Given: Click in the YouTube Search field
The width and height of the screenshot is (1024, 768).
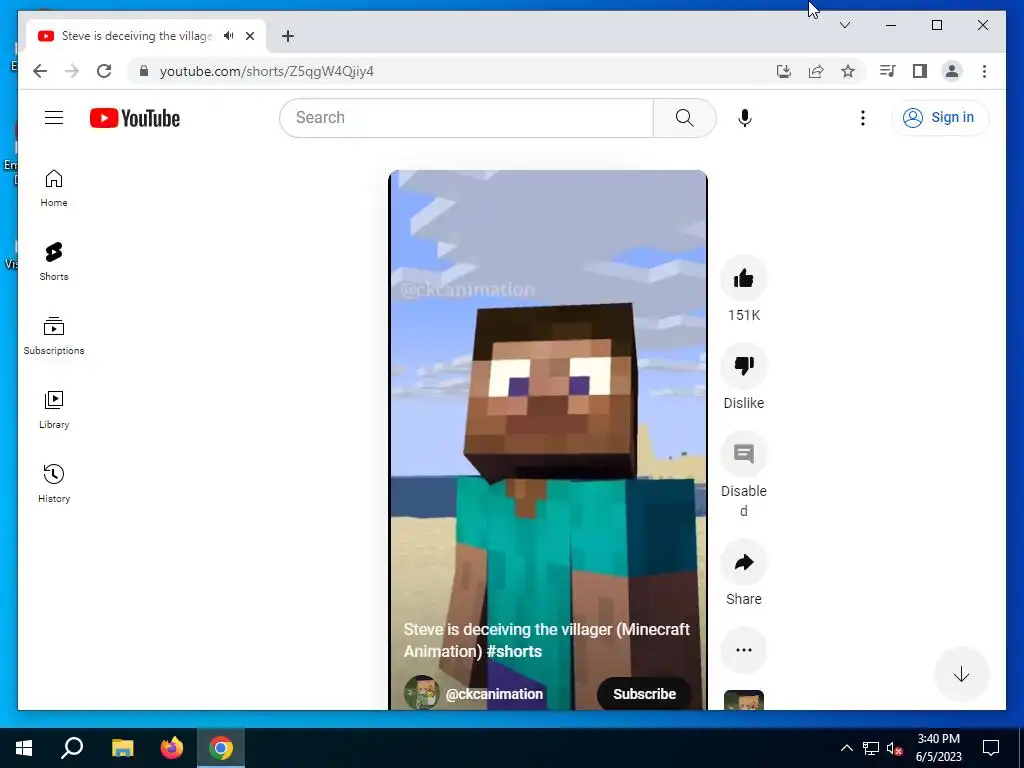Looking at the screenshot, I should point(467,118).
